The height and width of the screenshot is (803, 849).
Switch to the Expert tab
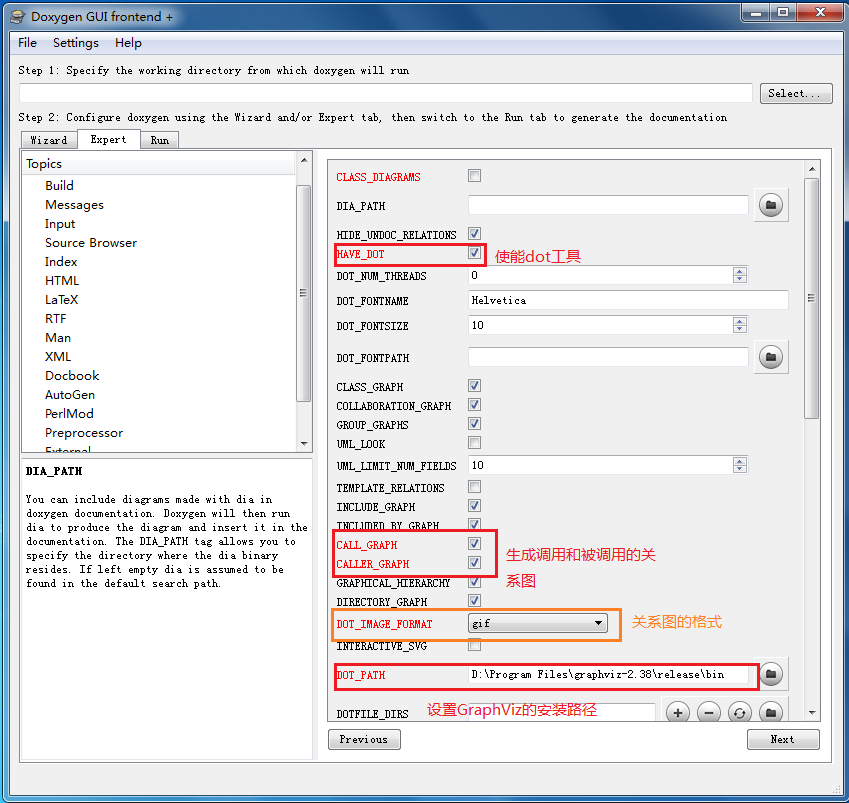pos(108,139)
